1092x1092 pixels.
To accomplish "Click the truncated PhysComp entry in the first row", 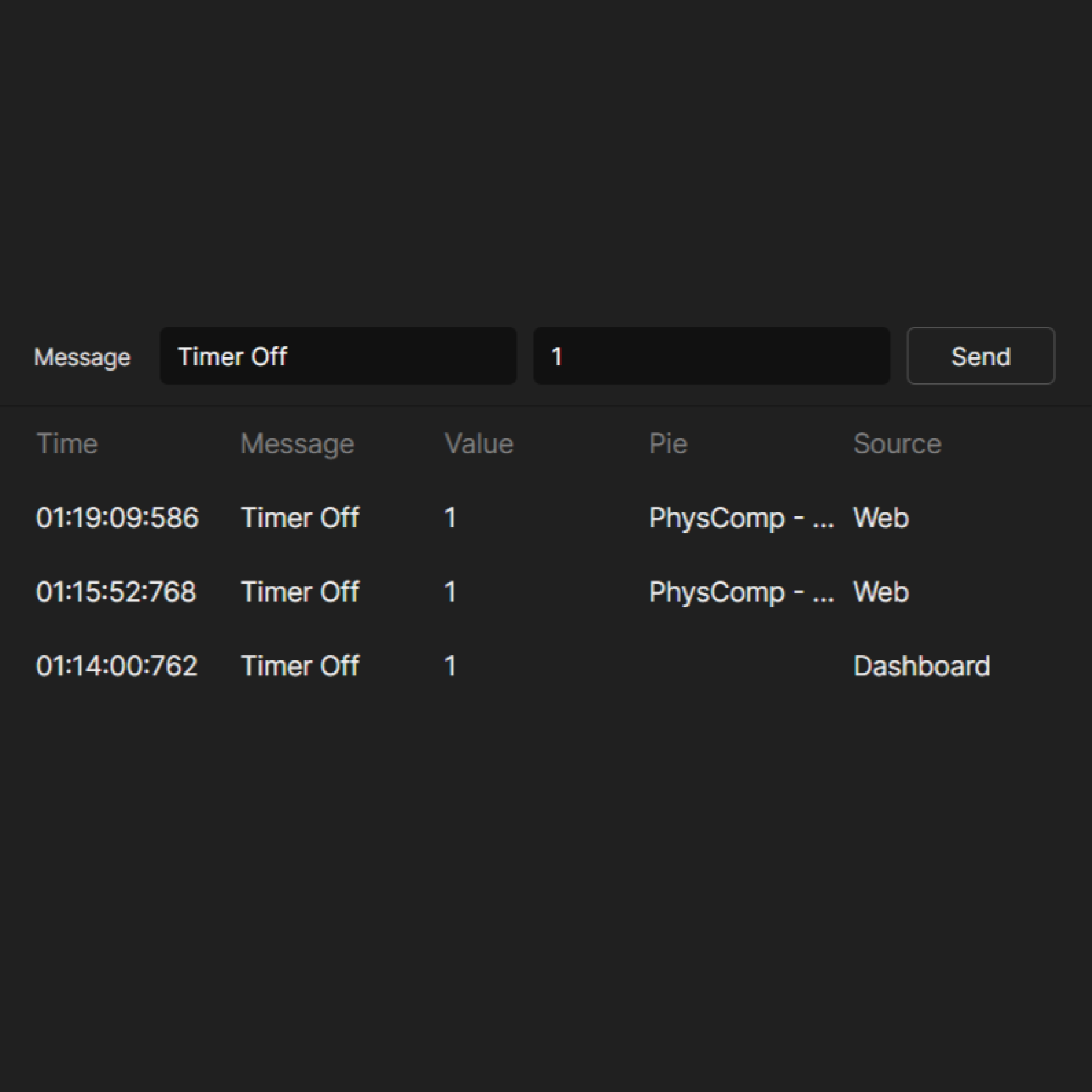I will [x=741, y=517].
